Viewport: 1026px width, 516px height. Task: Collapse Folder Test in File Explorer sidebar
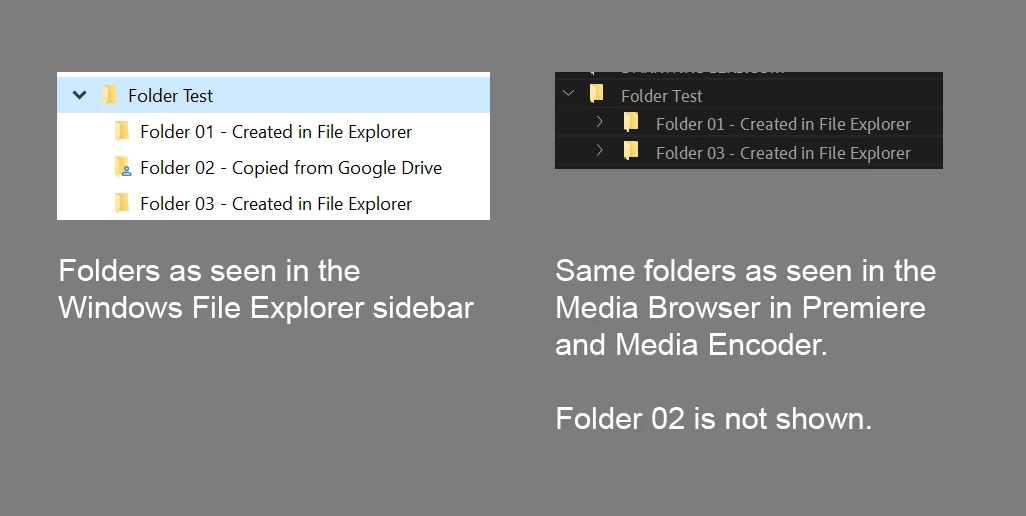79,95
